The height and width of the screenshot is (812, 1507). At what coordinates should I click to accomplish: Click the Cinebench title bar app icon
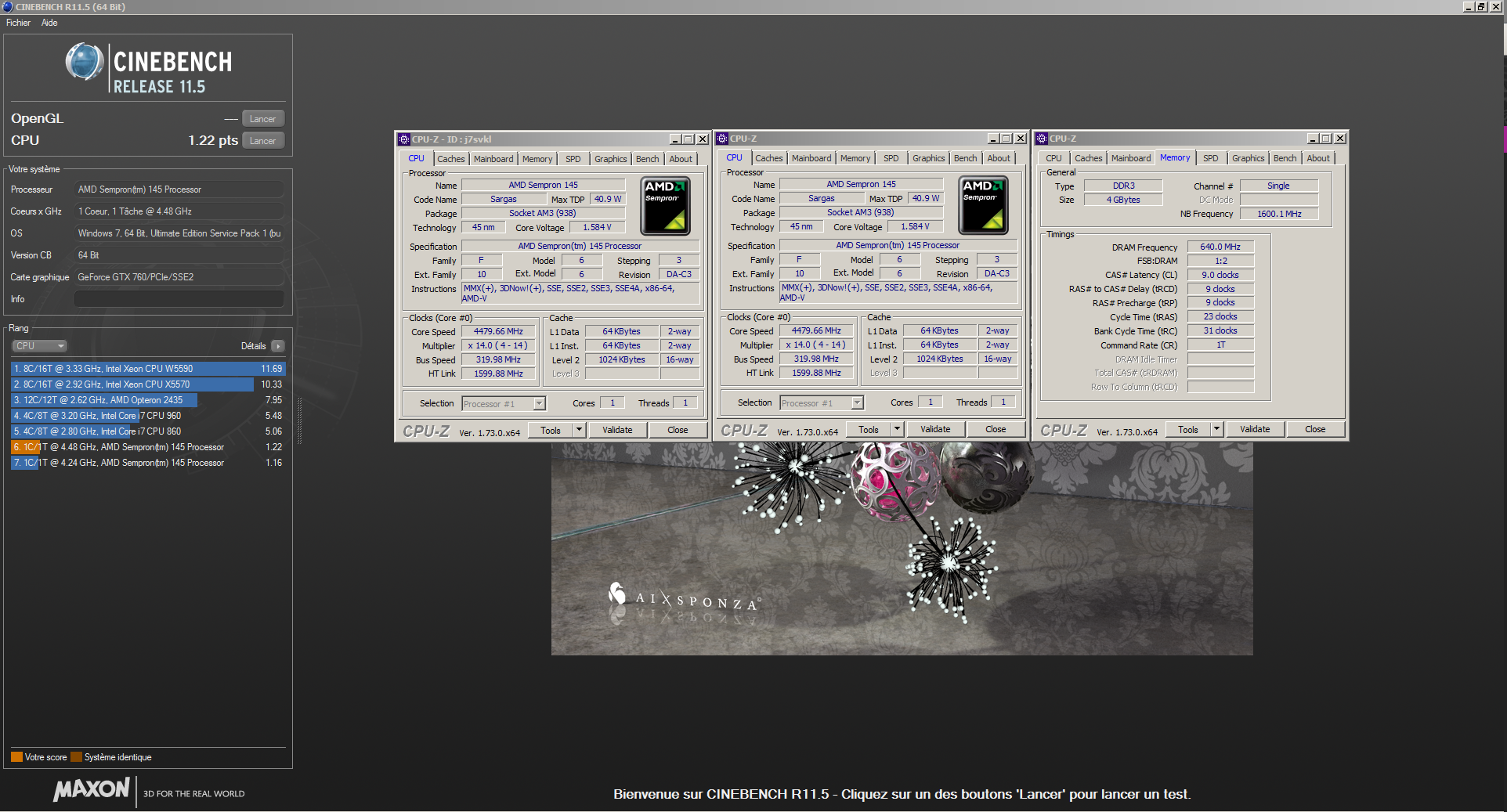tap(8, 7)
